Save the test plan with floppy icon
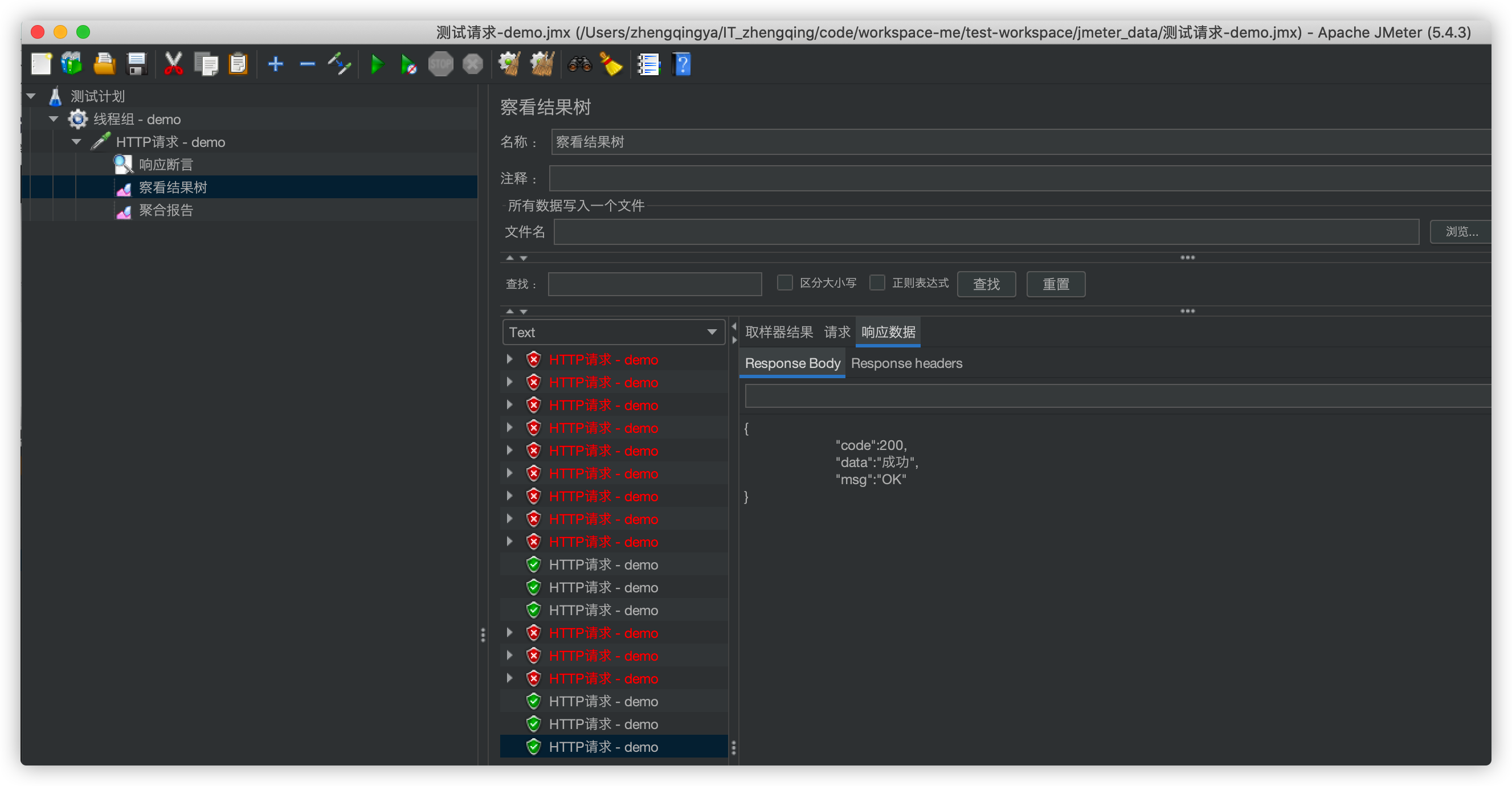1512x786 pixels. 137,64
